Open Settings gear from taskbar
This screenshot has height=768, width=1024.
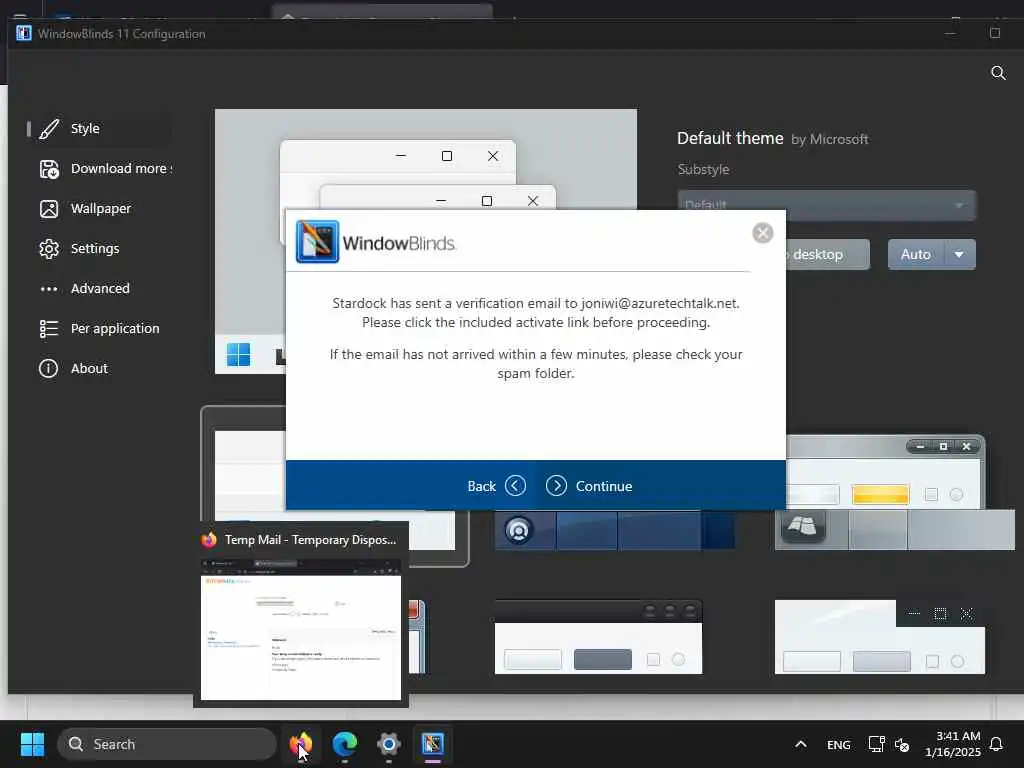389,744
